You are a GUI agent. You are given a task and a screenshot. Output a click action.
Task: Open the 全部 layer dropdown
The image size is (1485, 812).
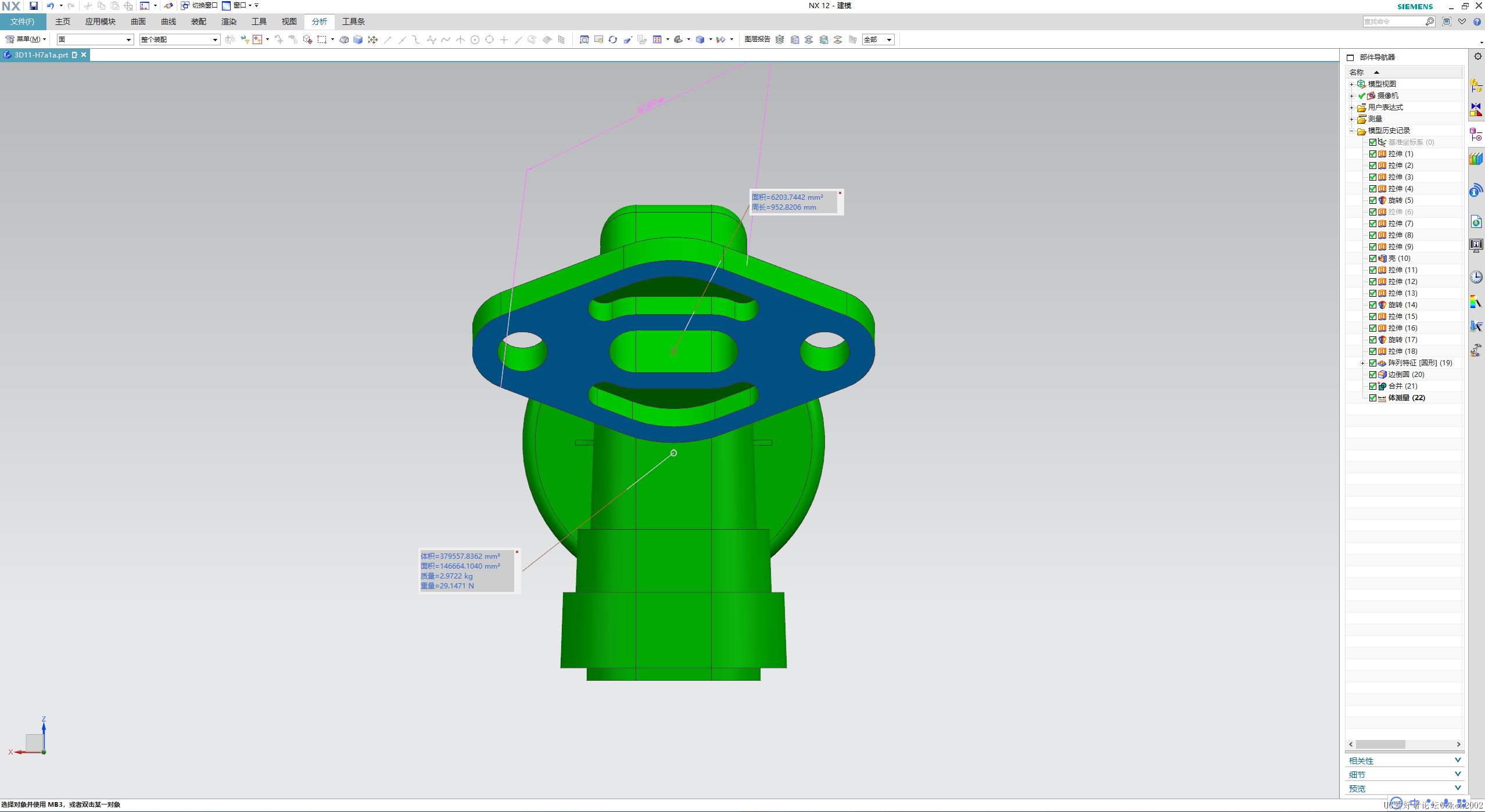click(878, 39)
